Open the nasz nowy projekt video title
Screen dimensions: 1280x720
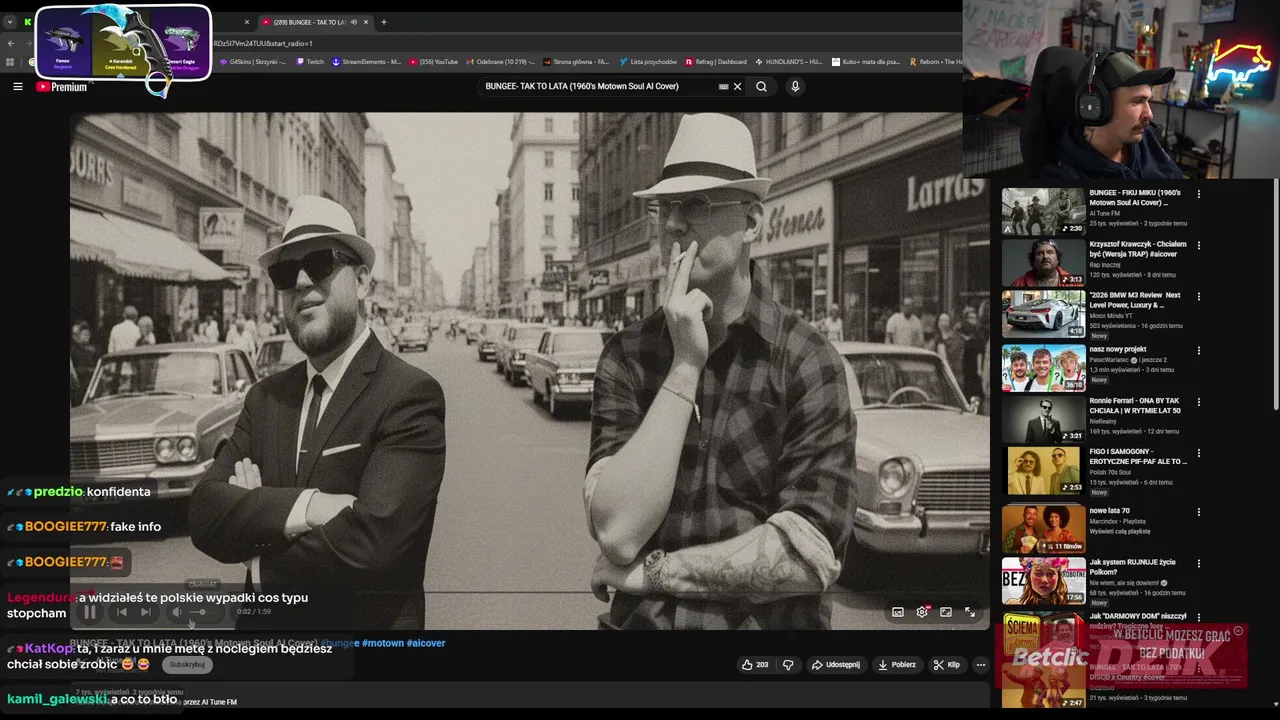(1118, 349)
